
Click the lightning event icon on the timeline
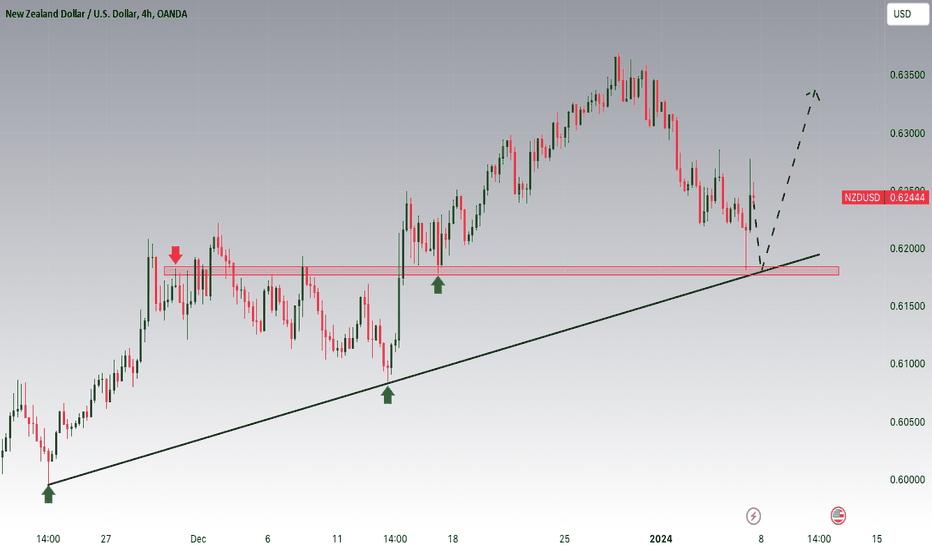(x=753, y=516)
